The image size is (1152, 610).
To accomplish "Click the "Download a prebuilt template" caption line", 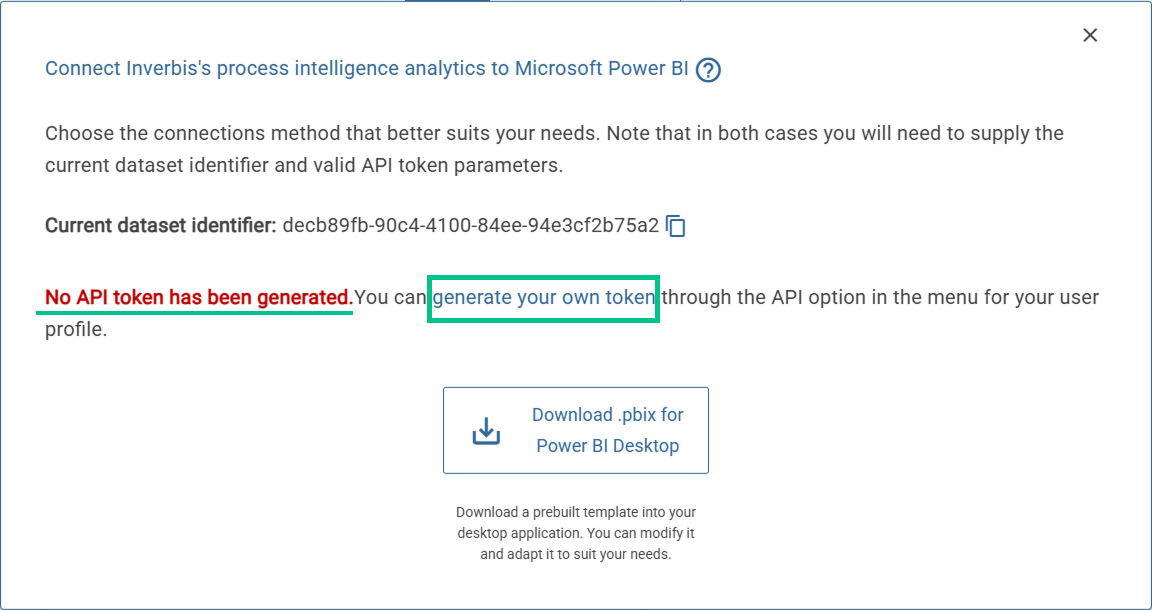I will (576, 512).
